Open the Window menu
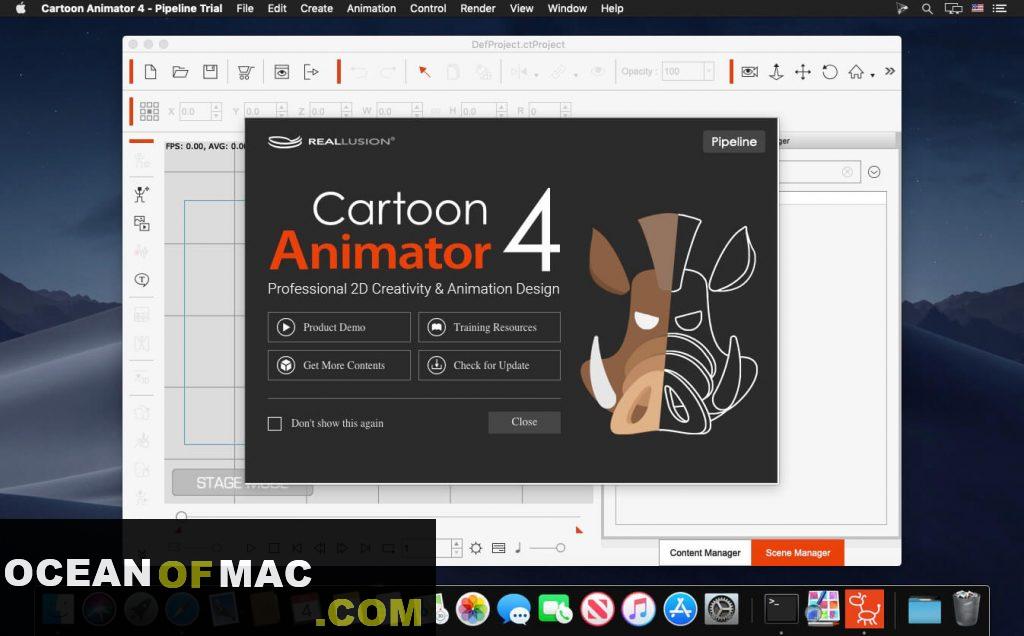This screenshot has height=636, width=1024. [x=567, y=8]
